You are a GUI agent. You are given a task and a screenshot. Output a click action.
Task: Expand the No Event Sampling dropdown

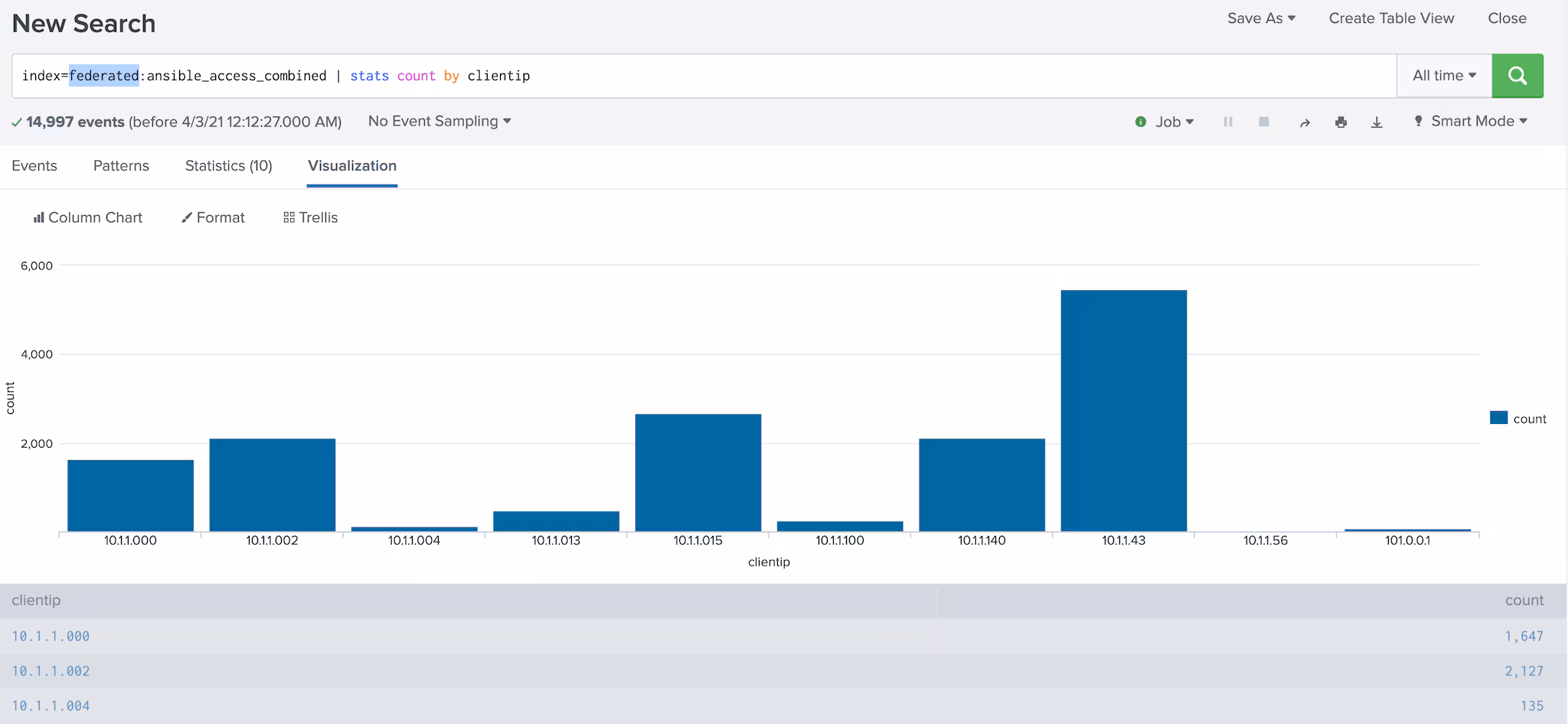tap(439, 122)
